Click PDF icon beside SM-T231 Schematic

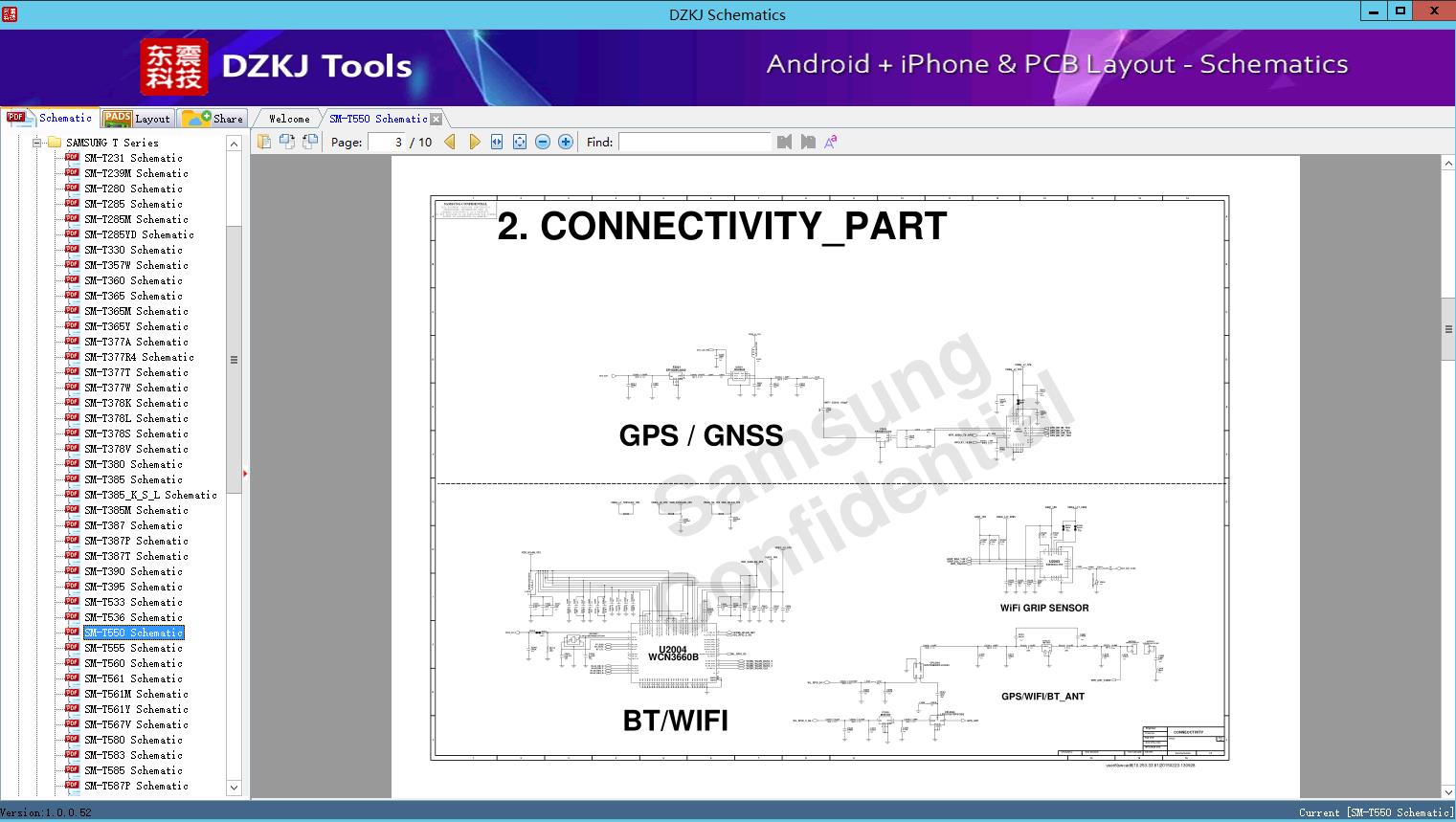click(x=72, y=158)
